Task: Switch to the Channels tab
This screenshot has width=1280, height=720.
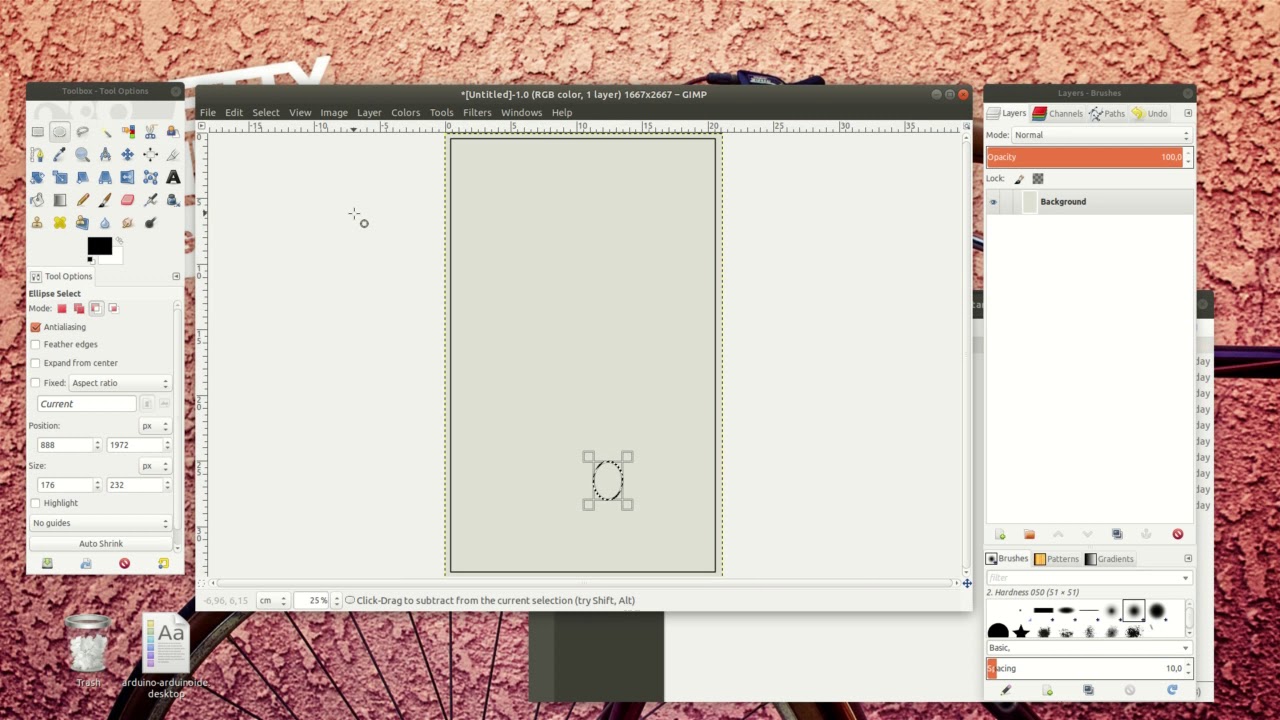Action: (x=1058, y=114)
